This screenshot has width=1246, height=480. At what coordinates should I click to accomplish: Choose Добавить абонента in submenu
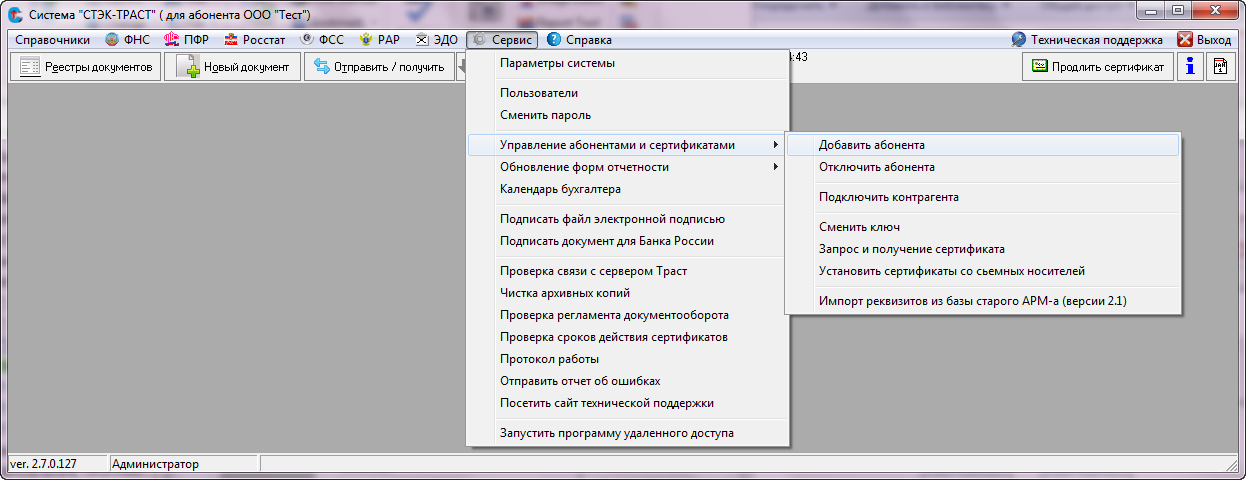tap(983, 145)
